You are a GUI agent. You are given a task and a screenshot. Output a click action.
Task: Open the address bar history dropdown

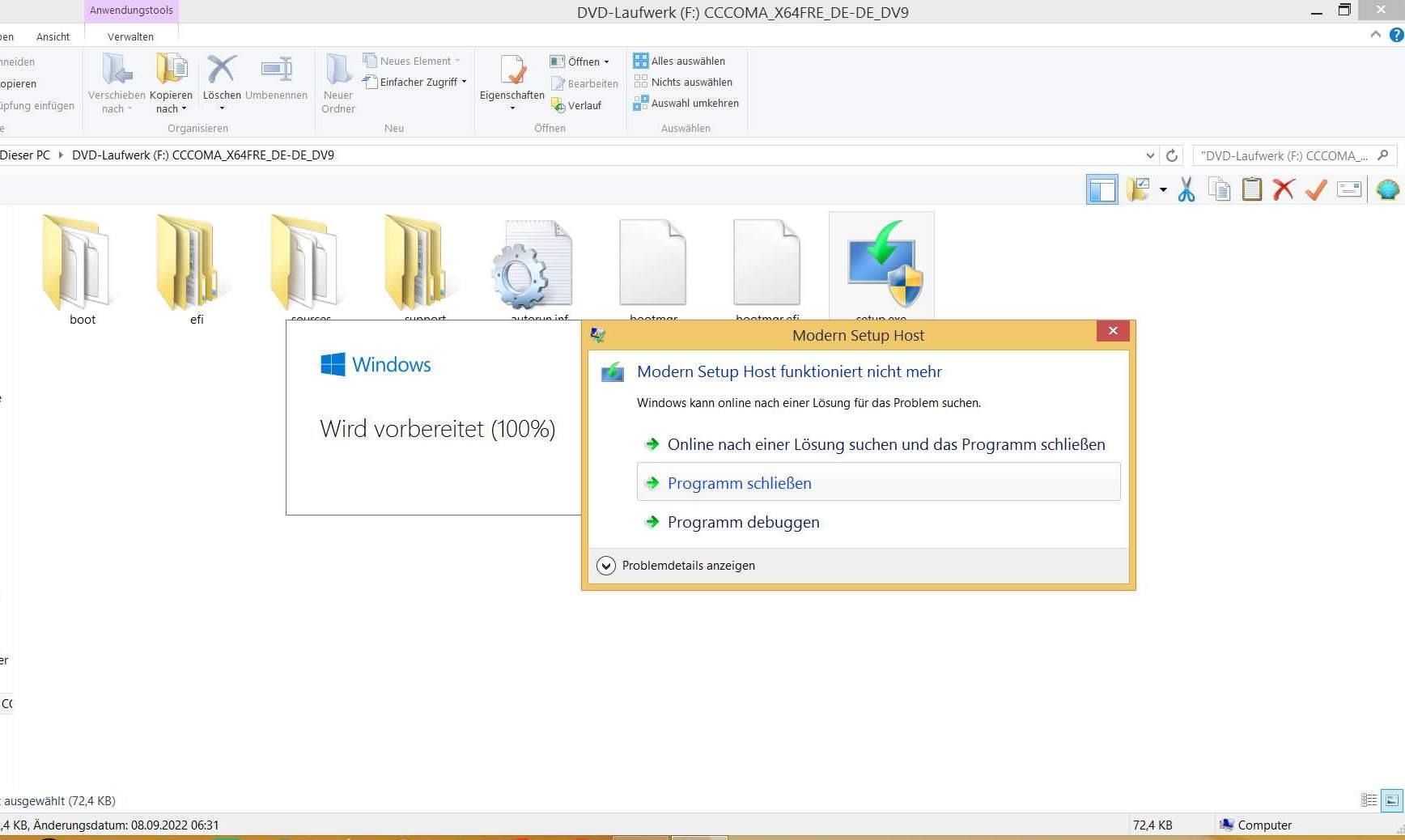point(1150,155)
